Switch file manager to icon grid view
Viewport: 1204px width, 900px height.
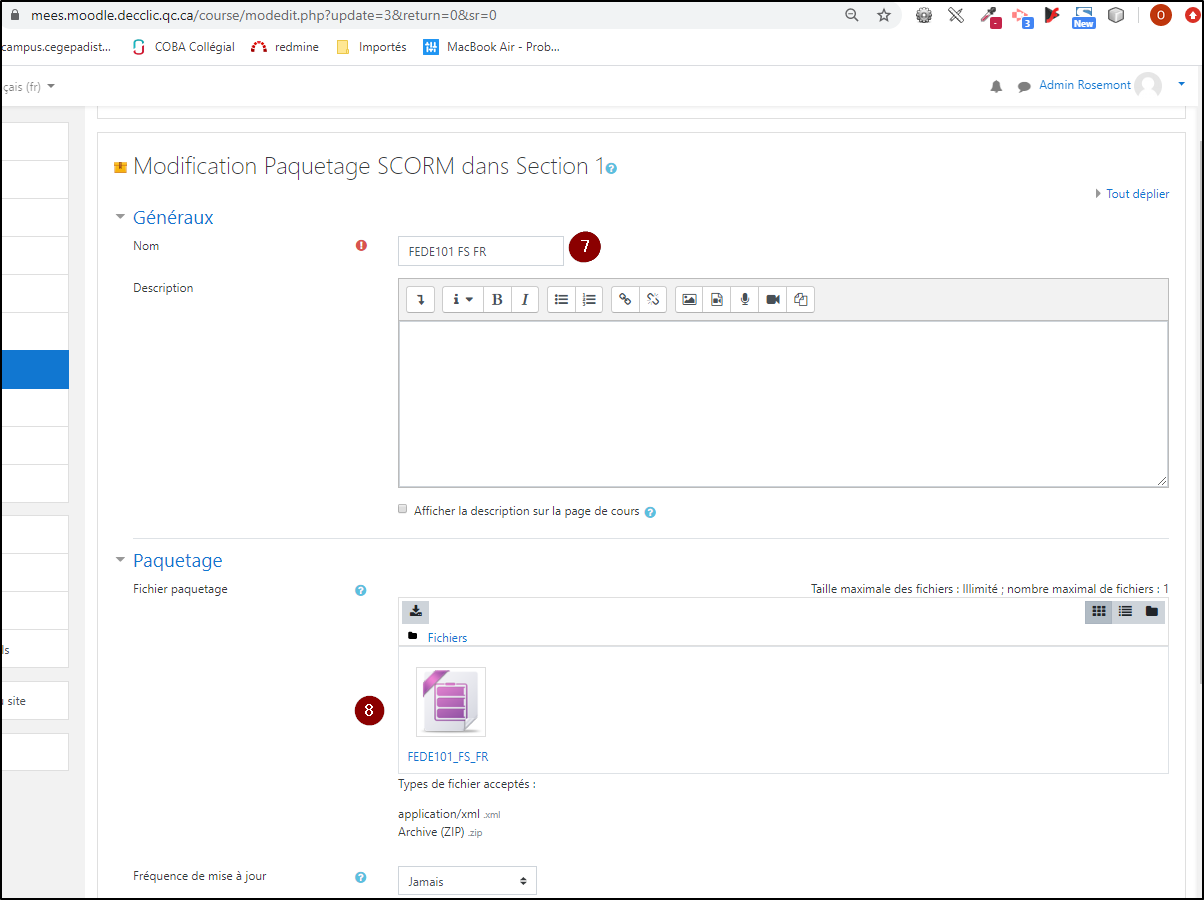(1098, 611)
